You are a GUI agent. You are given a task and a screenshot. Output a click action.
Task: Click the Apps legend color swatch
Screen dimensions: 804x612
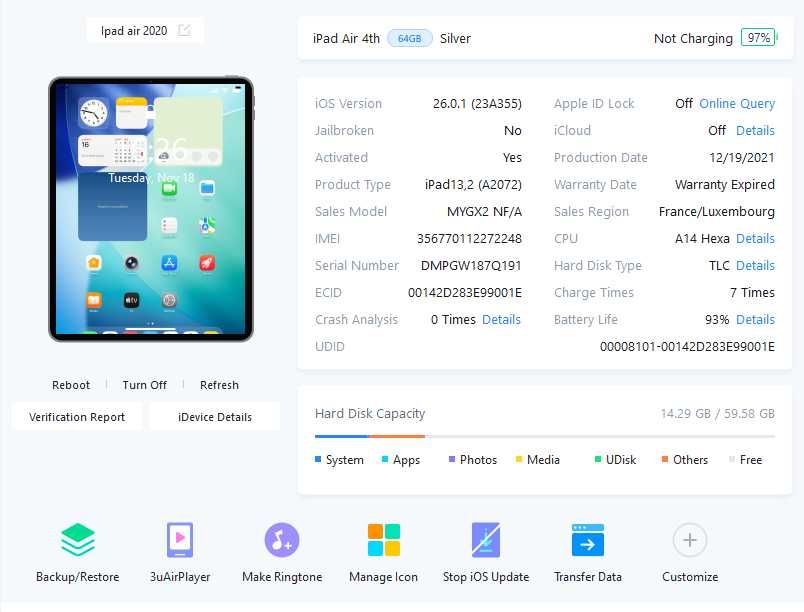click(385, 459)
